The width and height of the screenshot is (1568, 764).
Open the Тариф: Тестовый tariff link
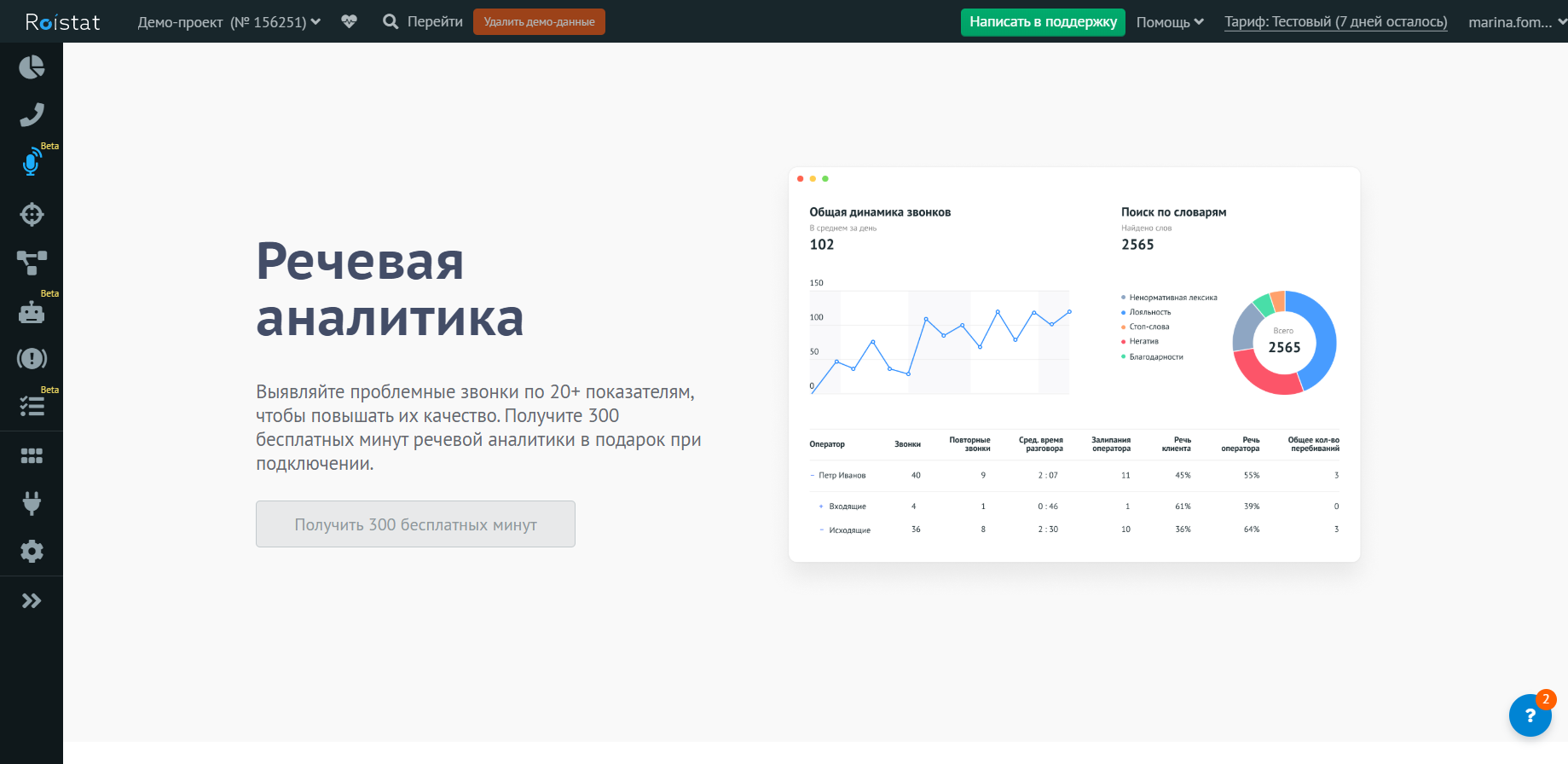point(1335,22)
